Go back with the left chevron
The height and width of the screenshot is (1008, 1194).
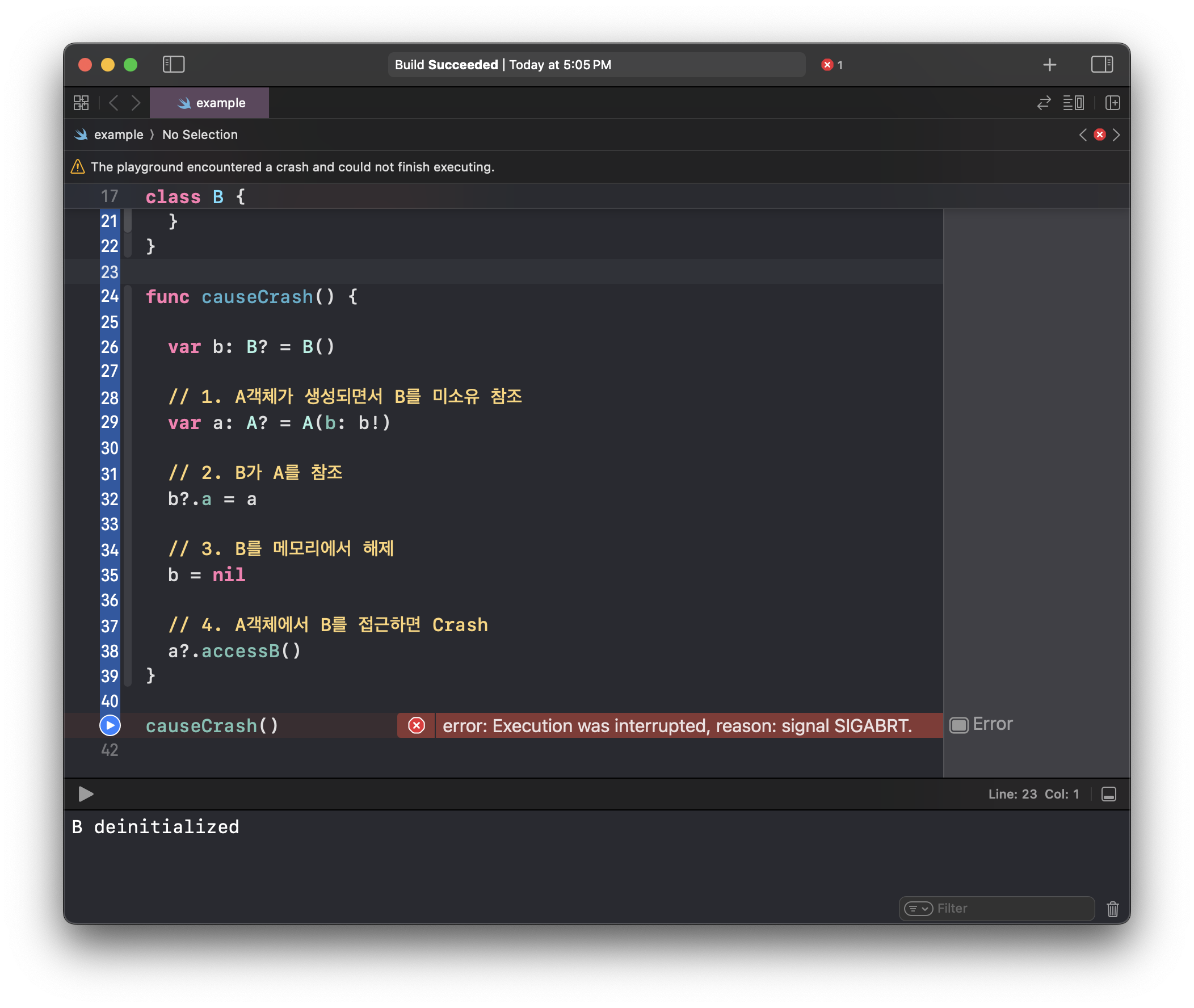pos(113,103)
